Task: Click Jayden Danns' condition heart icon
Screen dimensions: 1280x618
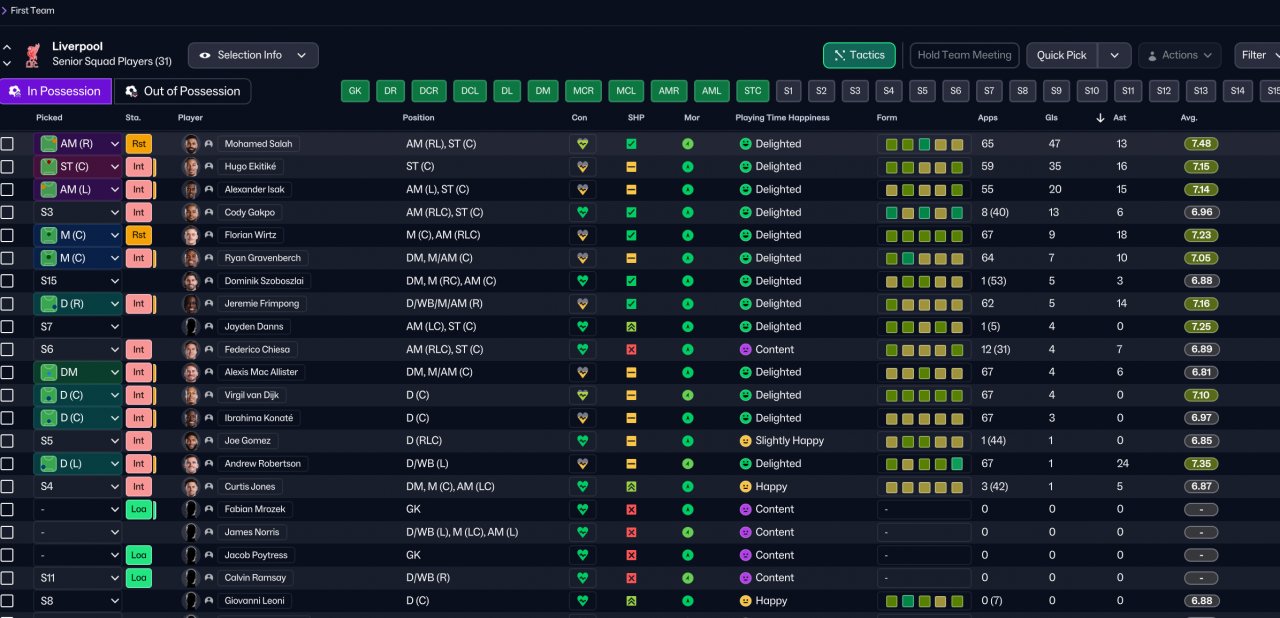Action: (x=580, y=326)
